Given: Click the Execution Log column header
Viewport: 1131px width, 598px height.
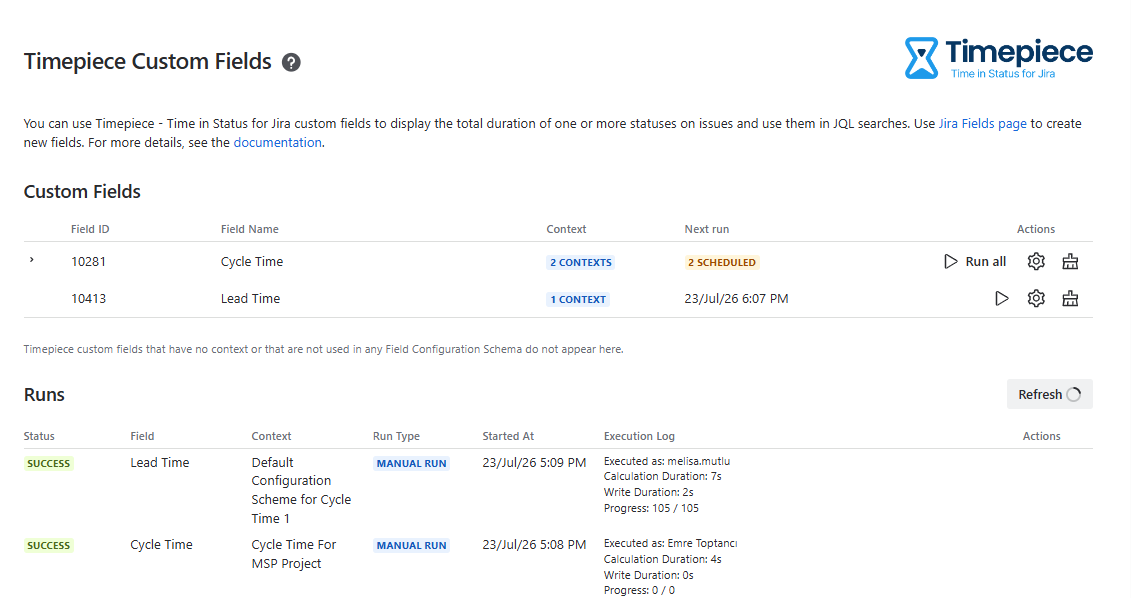Looking at the screenshot, I should 639,436.
